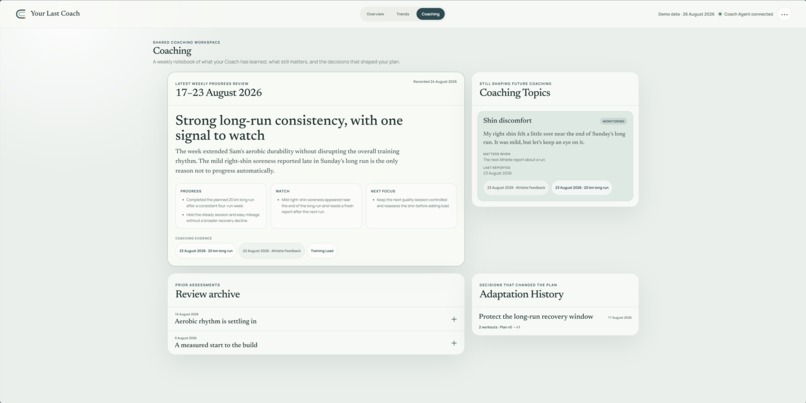This screenshot has height=403, width=806.
Task: Open the three-dot more options menu
Action: 784,14
